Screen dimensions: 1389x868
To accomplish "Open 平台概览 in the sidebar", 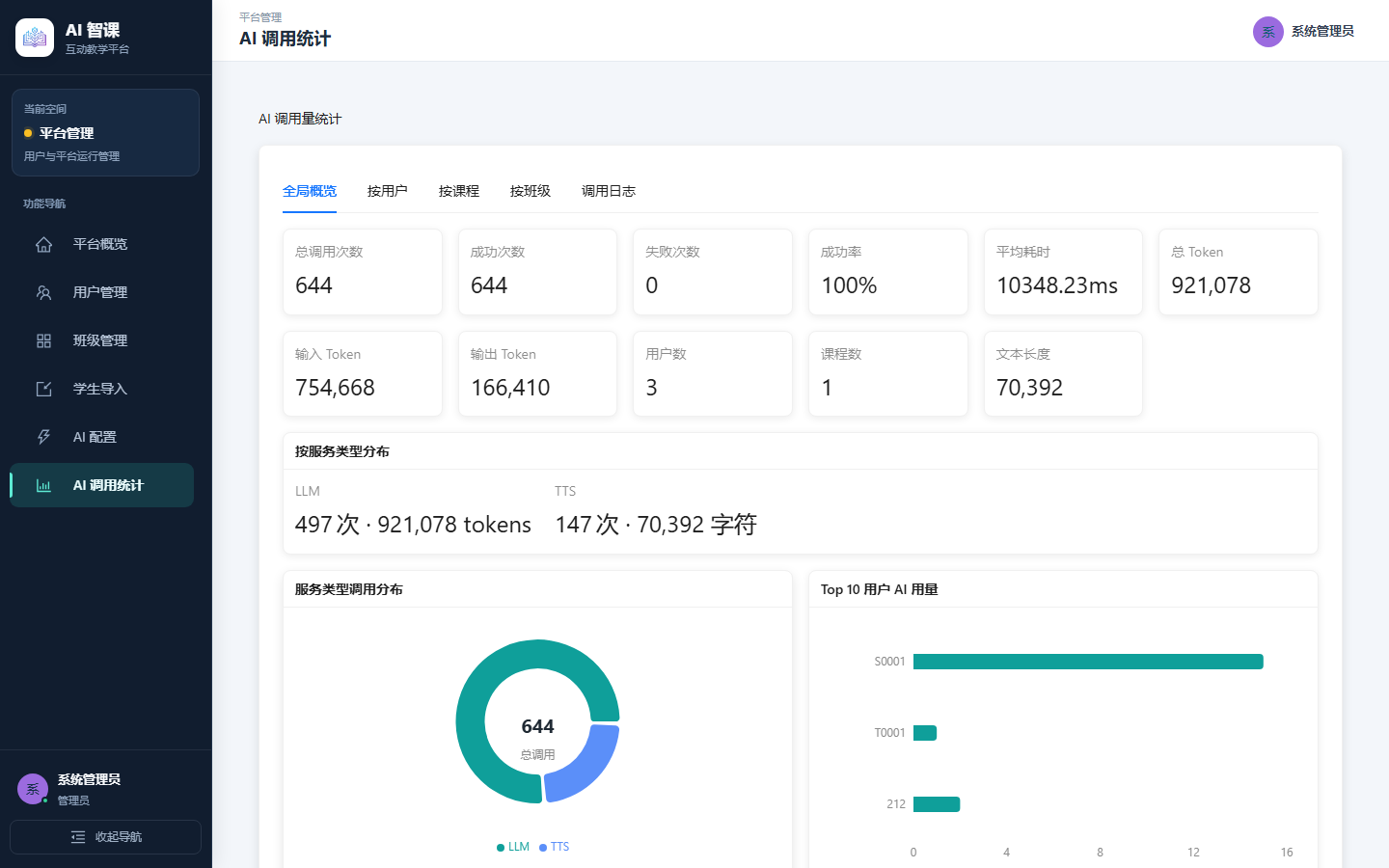I will [x=101, y=244].
